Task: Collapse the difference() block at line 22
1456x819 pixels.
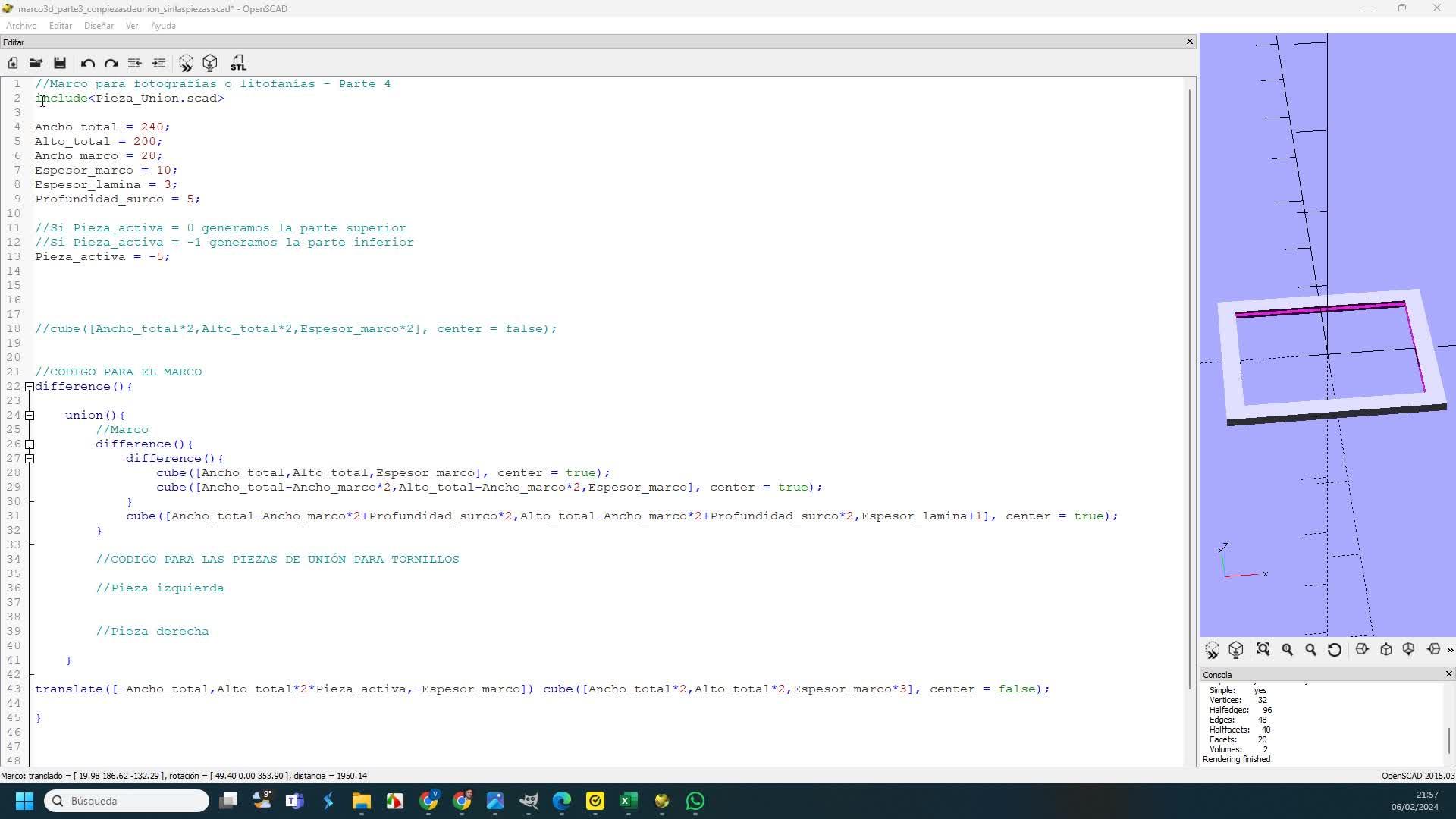Action: point(30,387)
